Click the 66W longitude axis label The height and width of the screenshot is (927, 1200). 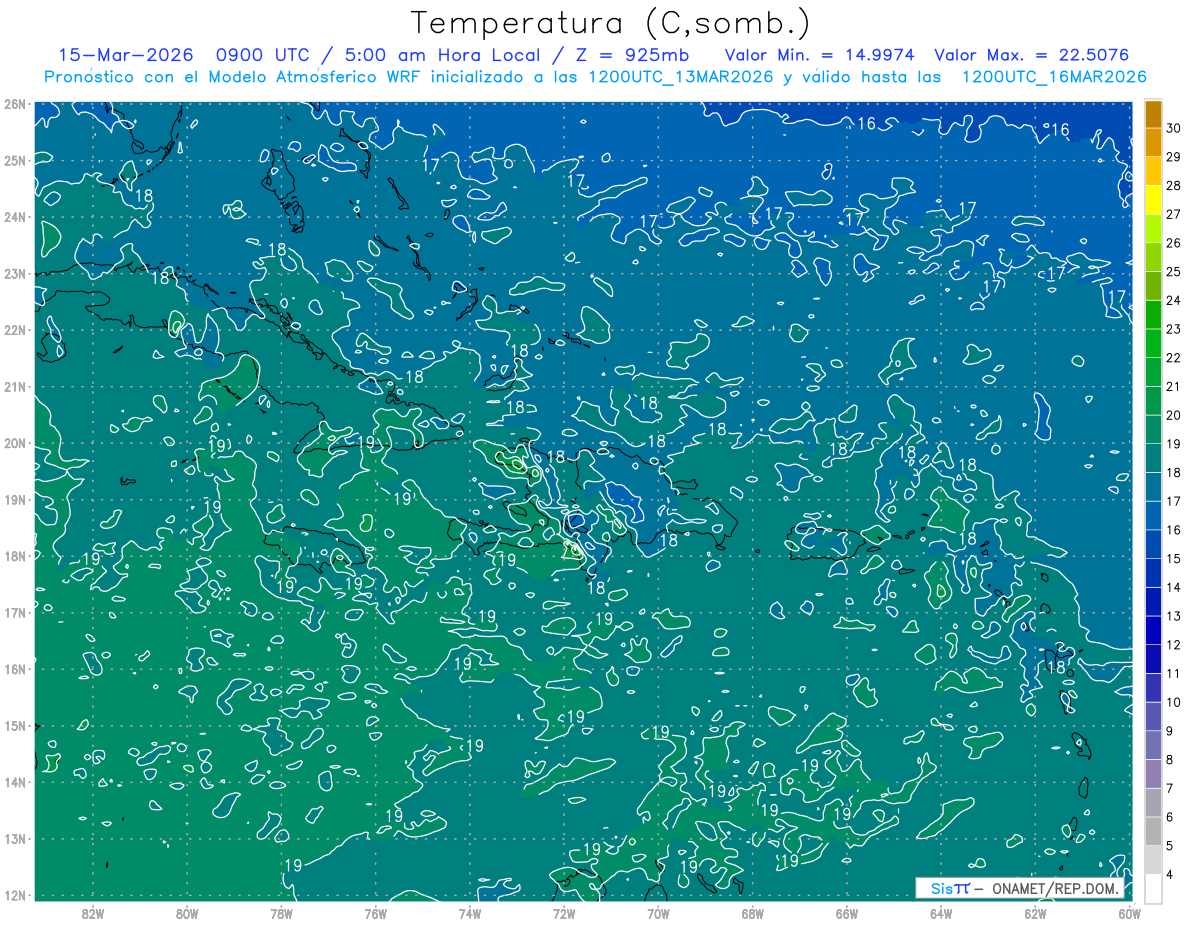point(847,913)
